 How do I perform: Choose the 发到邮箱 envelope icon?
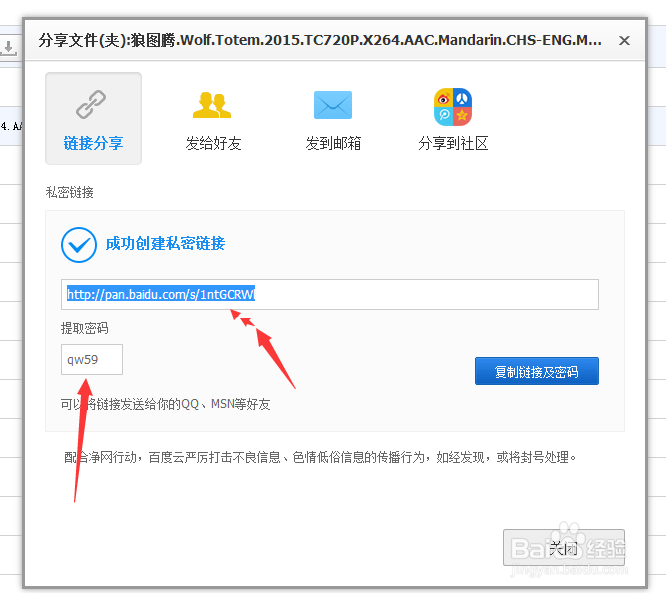point(333,105)
